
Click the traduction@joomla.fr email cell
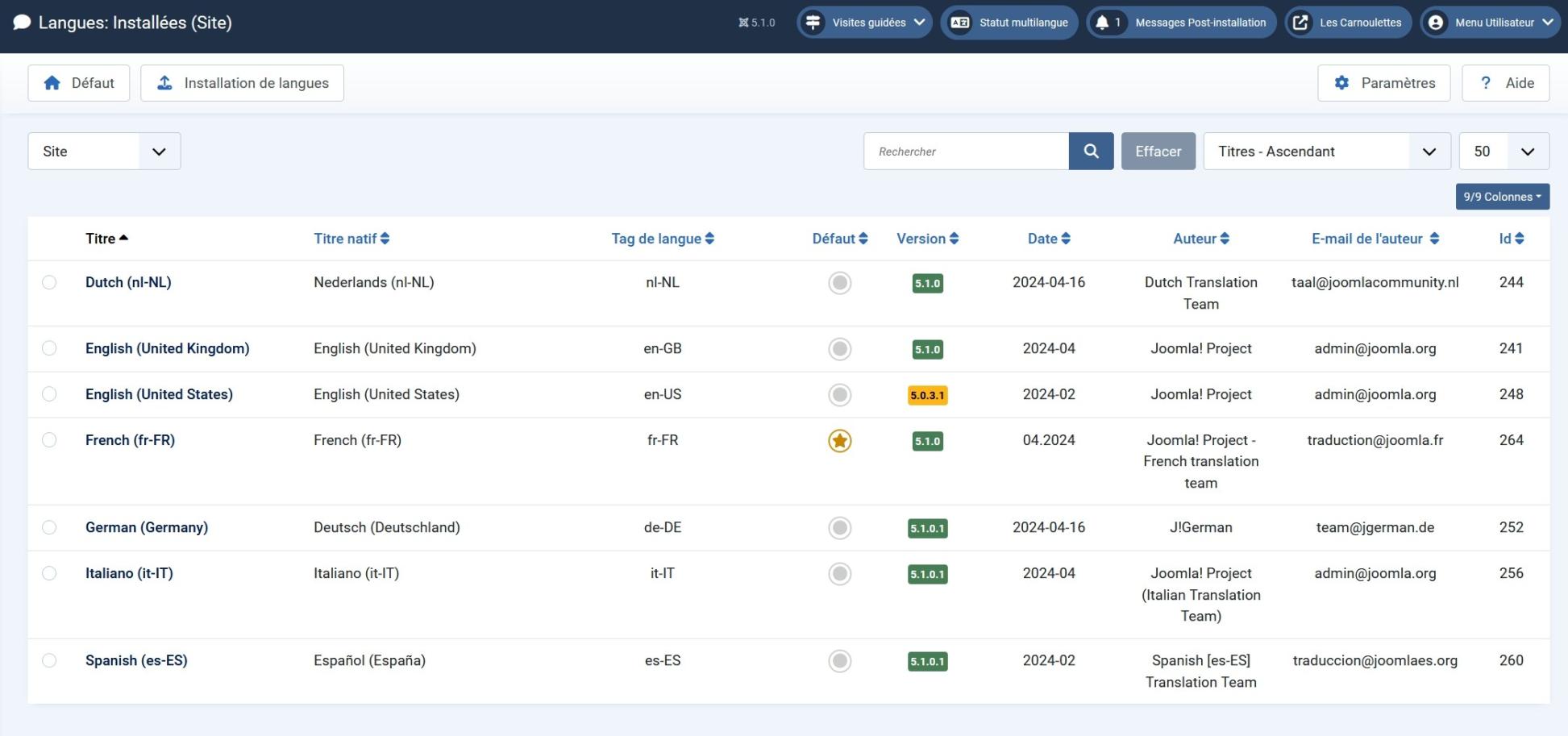tap(1375, 440)
